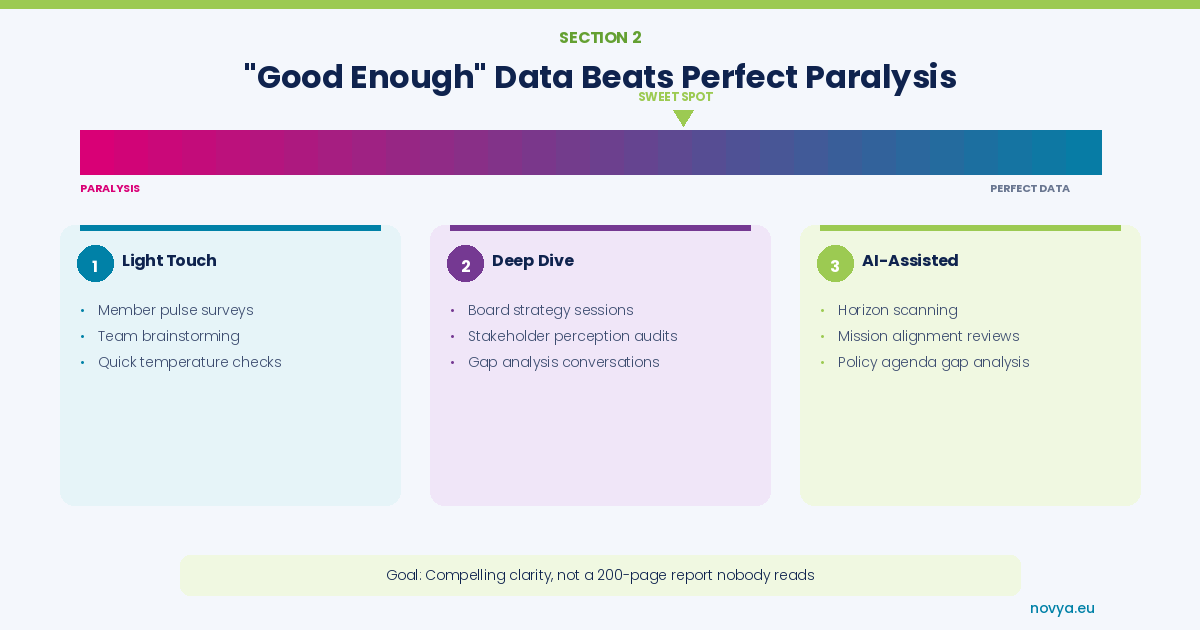1200x630 pixels.
Task: Click the Member pulse surveys bullet
Action: click(176, 310)
